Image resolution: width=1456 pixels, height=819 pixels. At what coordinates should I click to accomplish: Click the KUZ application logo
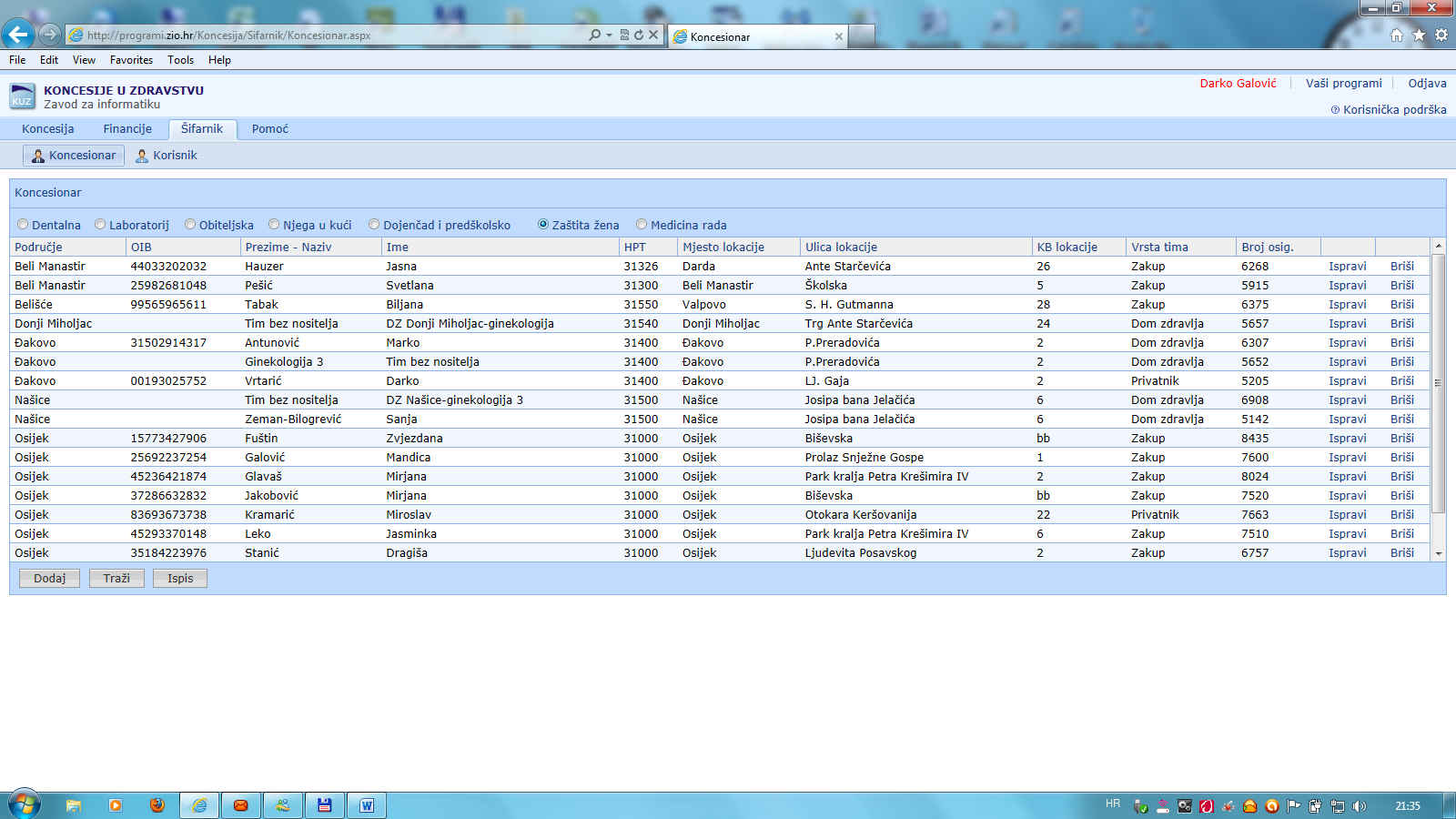tap(22, 96)
